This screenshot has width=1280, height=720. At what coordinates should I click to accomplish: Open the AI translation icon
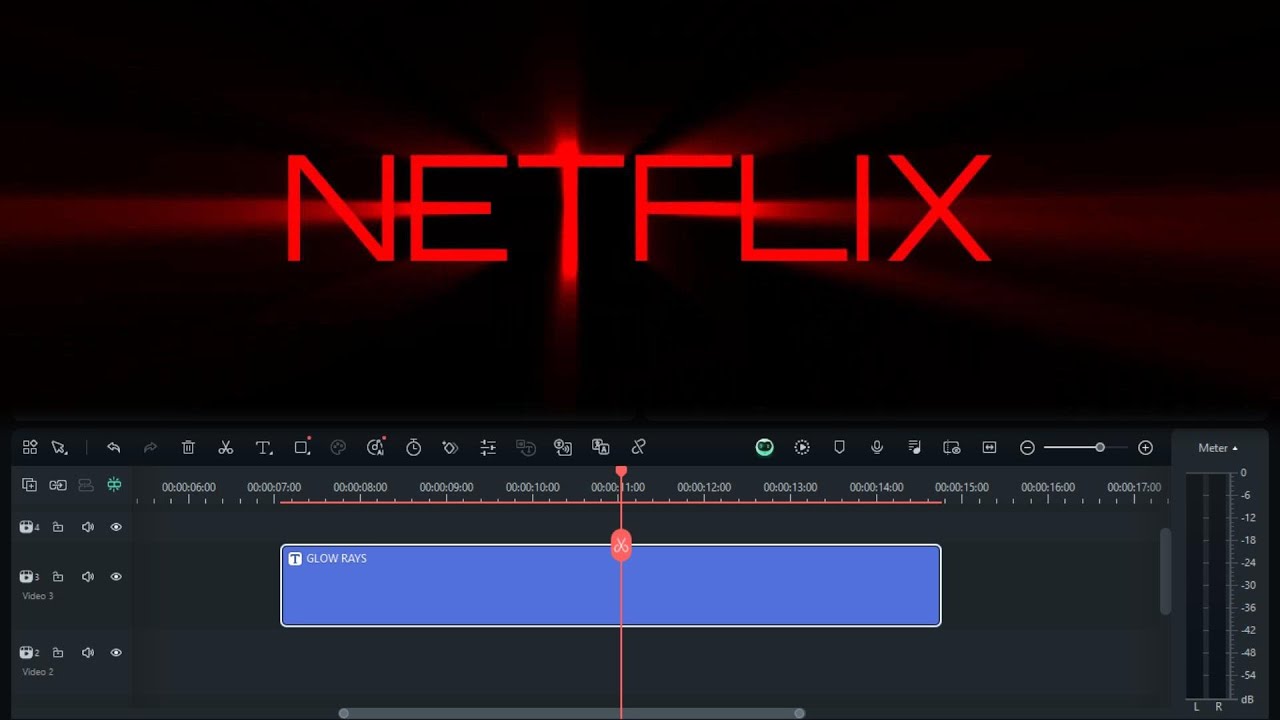pyautogui.click(x=601, y=447)
